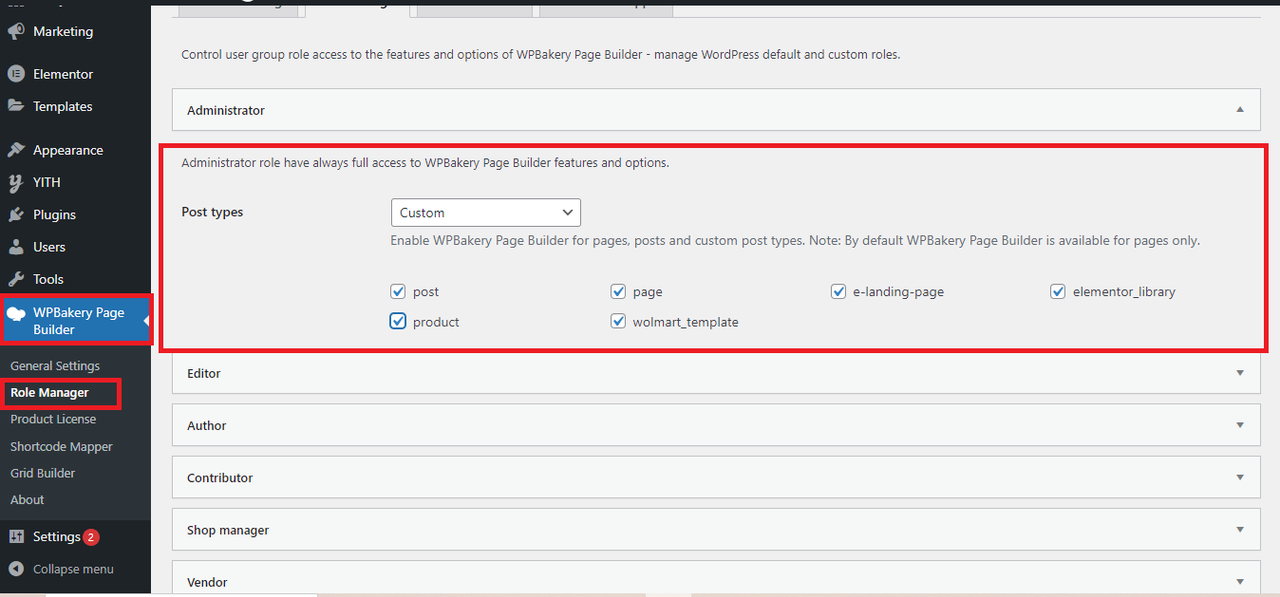
Task: Open the About submenu item
Action: (27, 500)
